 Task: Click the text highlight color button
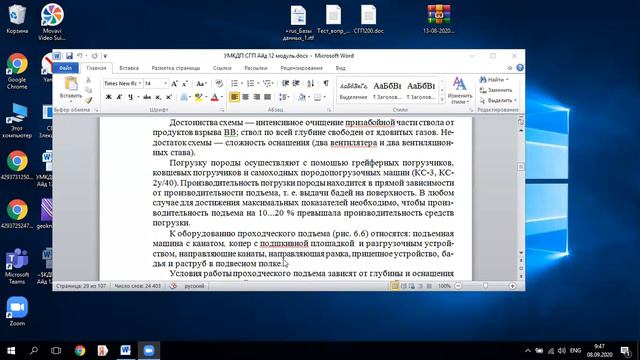click(x=198, y=97)
